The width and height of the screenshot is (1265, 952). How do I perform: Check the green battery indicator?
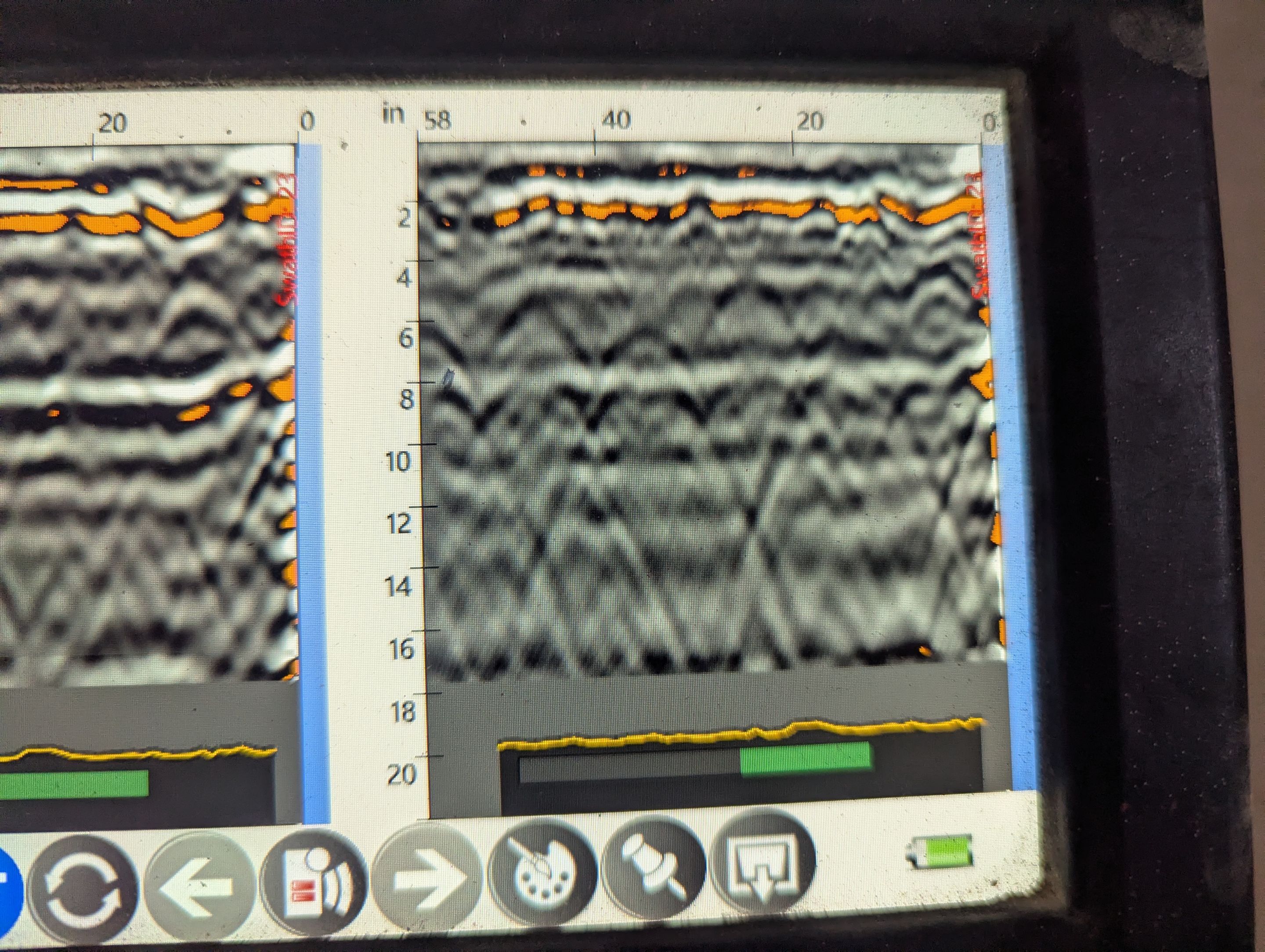[x=940, y=852]
